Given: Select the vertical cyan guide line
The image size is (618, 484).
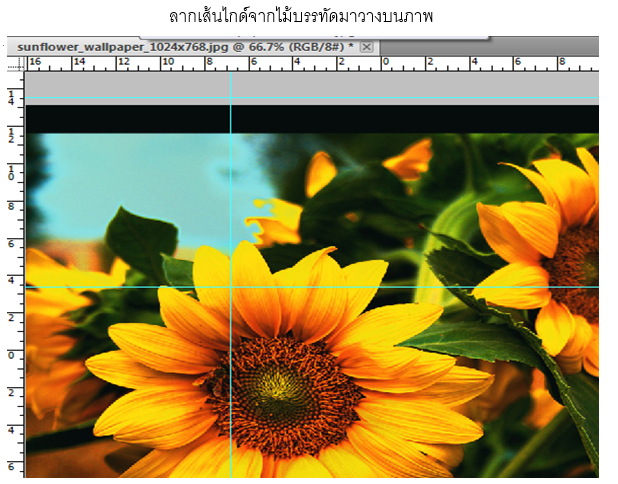Looking at the screenshot, I should pyautogui.click(x=230, y=180).
